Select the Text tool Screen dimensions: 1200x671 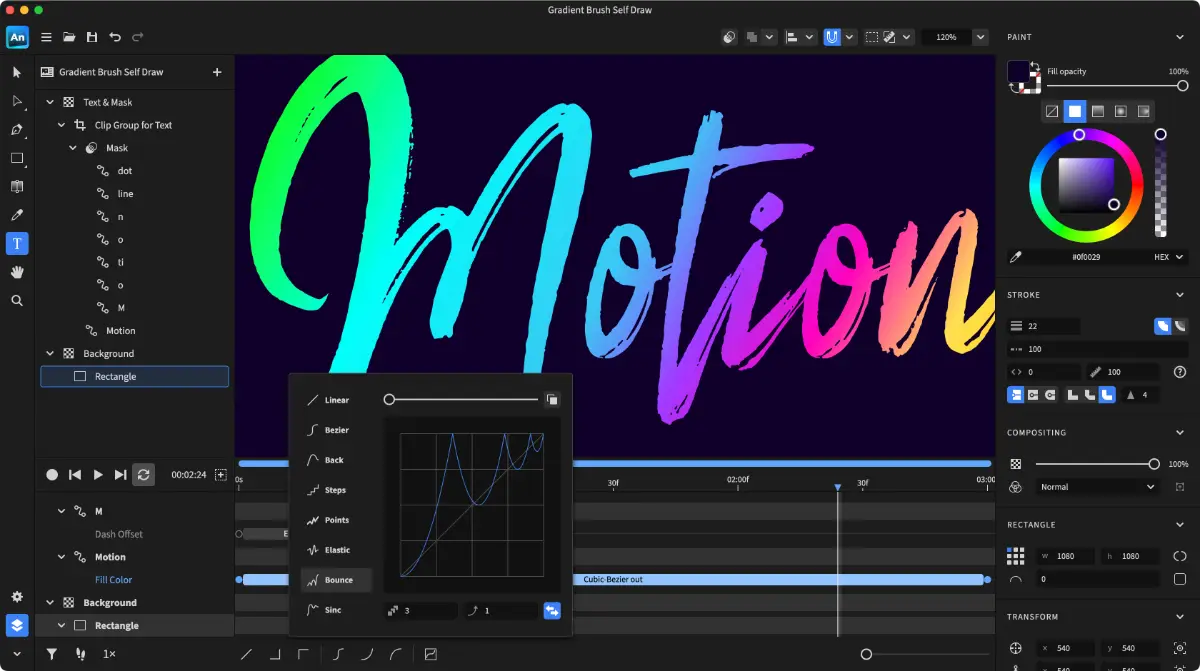(x=17, y=243)
